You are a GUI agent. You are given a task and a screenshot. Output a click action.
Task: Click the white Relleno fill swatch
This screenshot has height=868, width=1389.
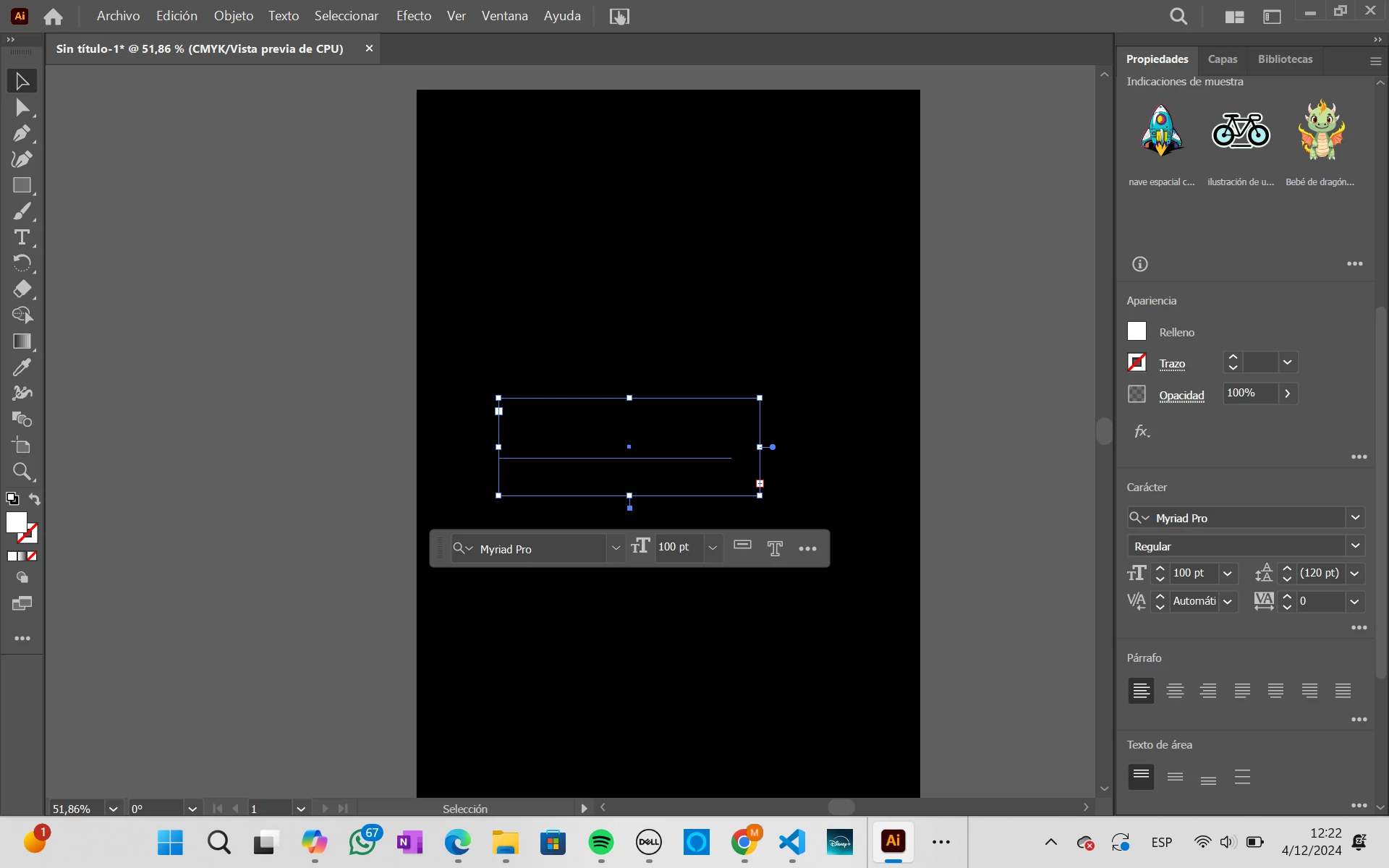(1137, 331)
